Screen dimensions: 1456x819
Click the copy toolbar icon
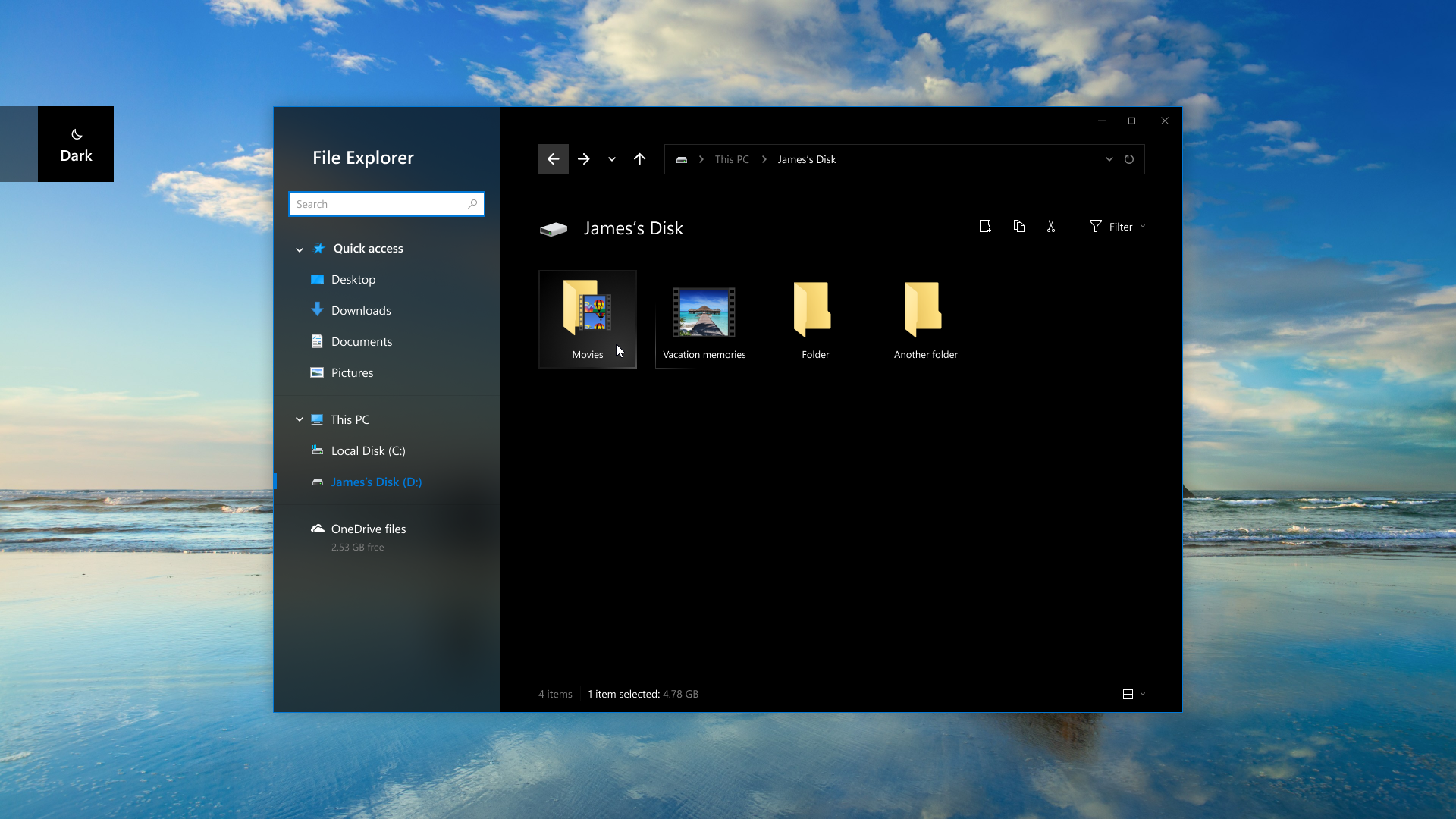[1018, 226]
